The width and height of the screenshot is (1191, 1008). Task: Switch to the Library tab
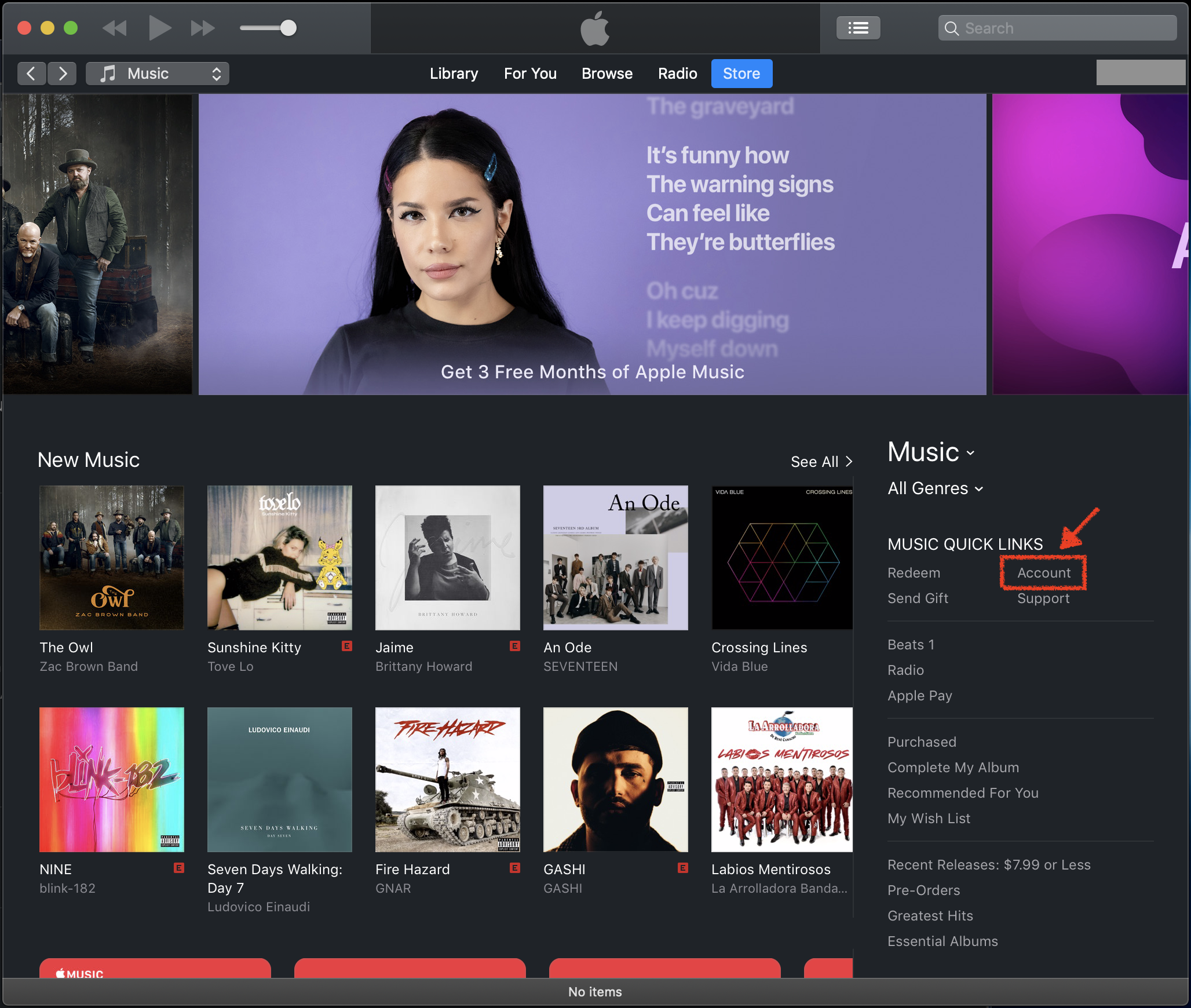(x=454, y=74)
